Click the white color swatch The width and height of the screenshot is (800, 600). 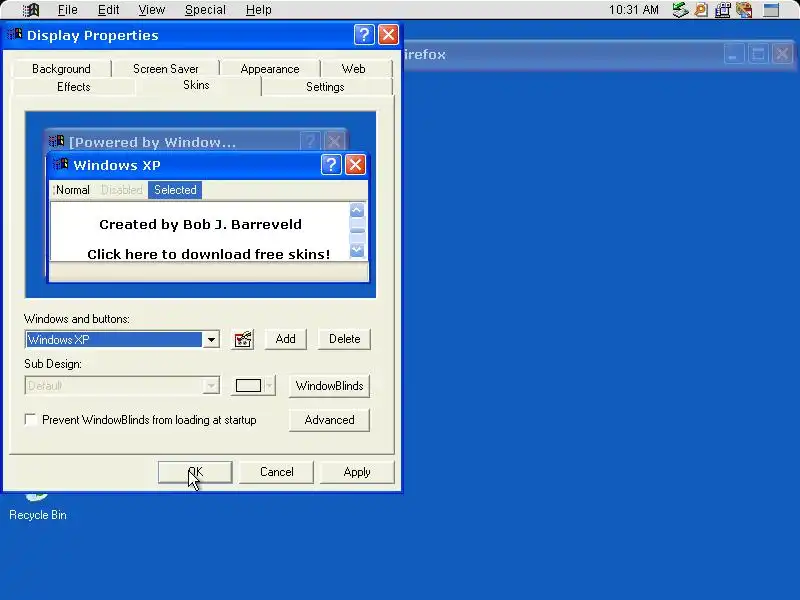click(248, 386)
